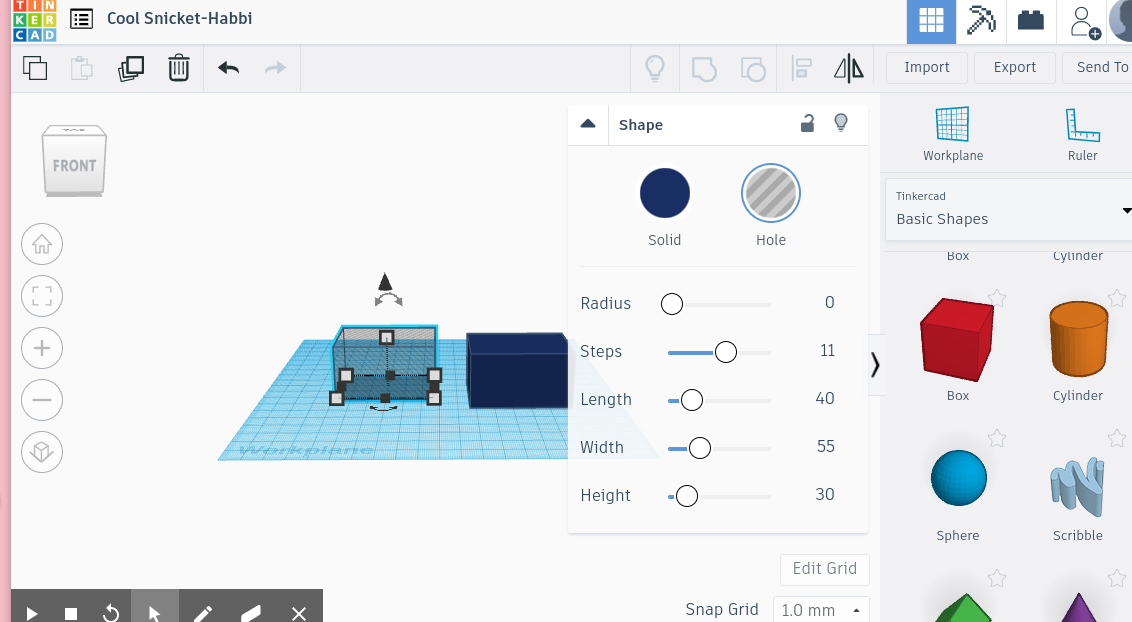Open the Snap Grid dropdown

821,610
